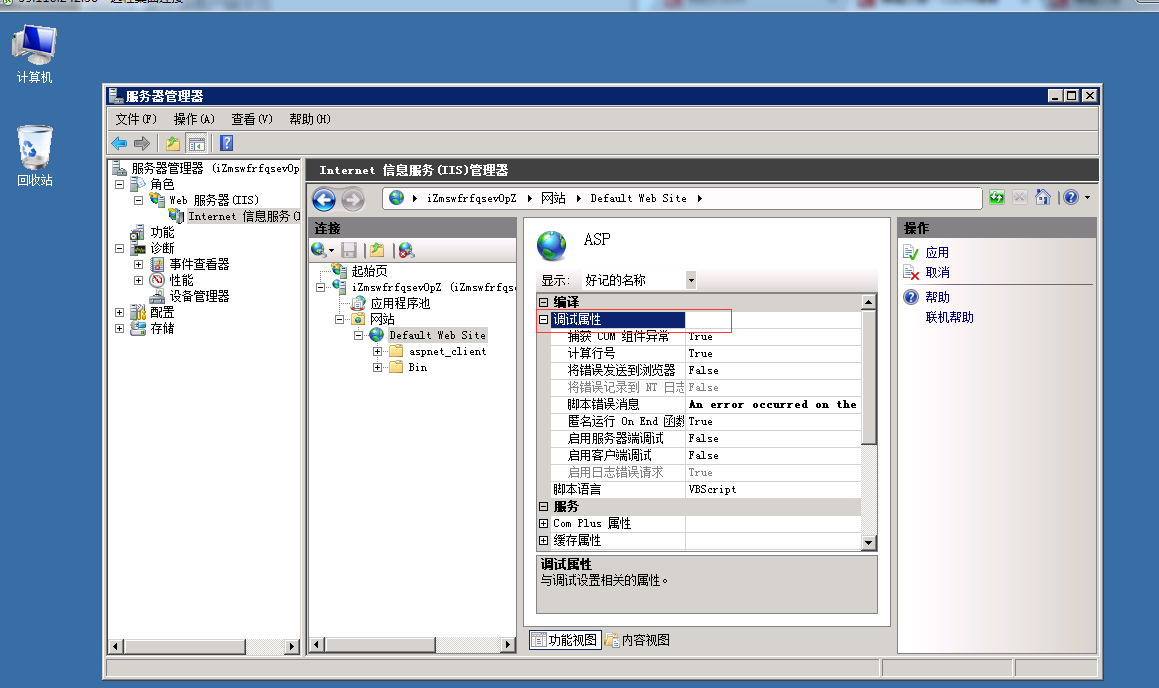This screenshot has width=1159, height=688.
Task: Open the 显示 好记的名称 dropdown
Action: point(691,280)
